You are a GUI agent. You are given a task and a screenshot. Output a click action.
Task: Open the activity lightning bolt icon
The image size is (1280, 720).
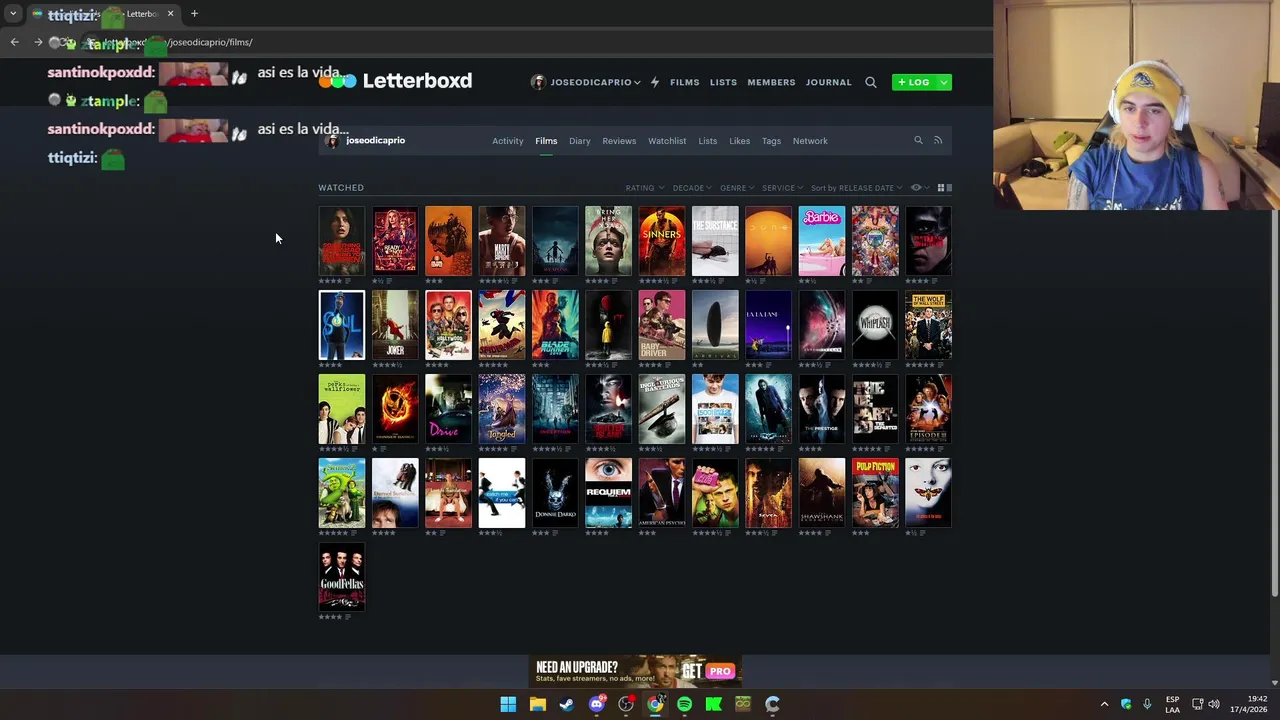click(x=655, y=82)
